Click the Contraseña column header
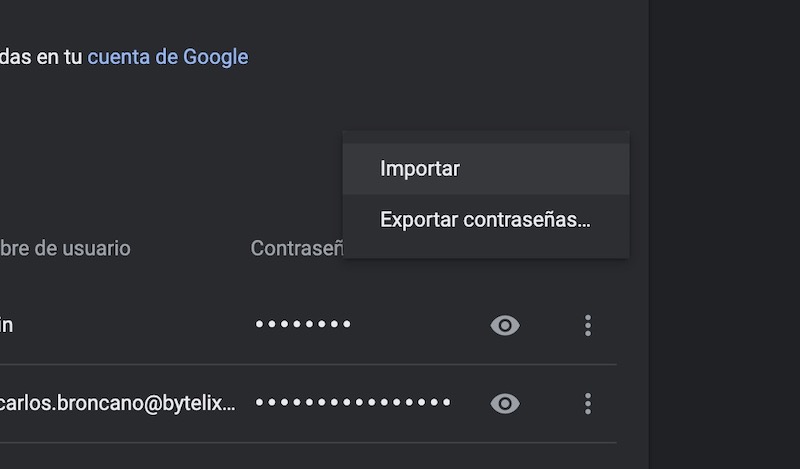The width and height of the screenshot is (800, 469). (x=296, y=248)
